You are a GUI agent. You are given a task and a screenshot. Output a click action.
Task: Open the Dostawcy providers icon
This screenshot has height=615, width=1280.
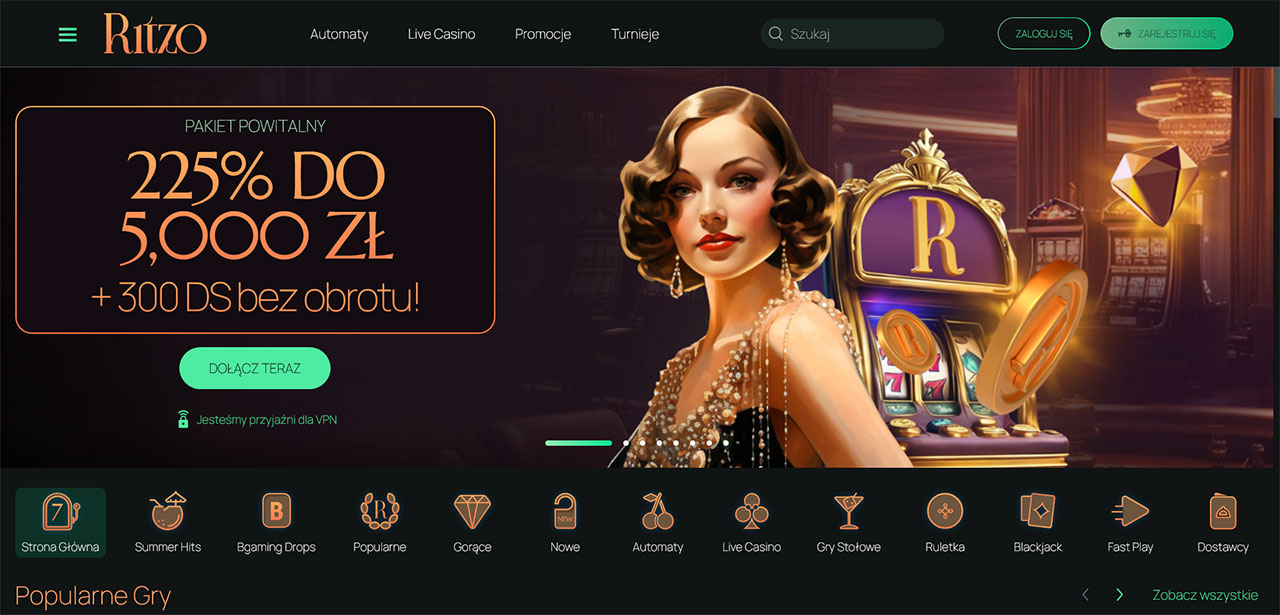pos(1222,511)
